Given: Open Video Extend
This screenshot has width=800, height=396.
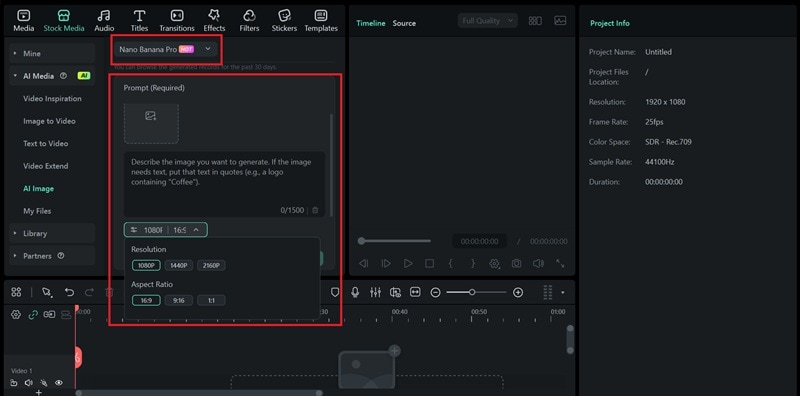Looking at the screenshot, I should coord(45,166).
